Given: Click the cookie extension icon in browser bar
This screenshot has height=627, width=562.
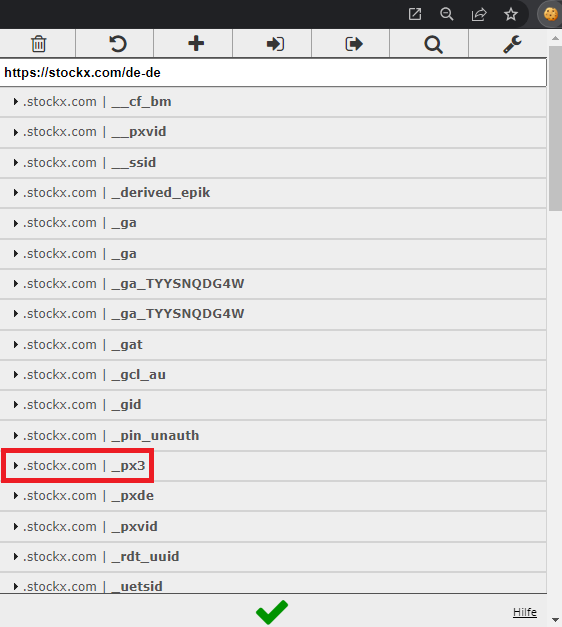Looking at the screenshot, I should (550, 14).
